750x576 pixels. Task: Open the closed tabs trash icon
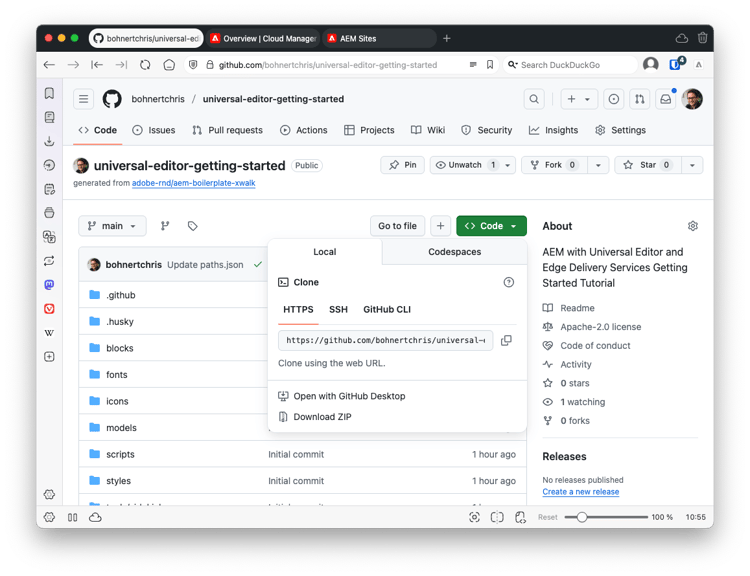[702, 38]
